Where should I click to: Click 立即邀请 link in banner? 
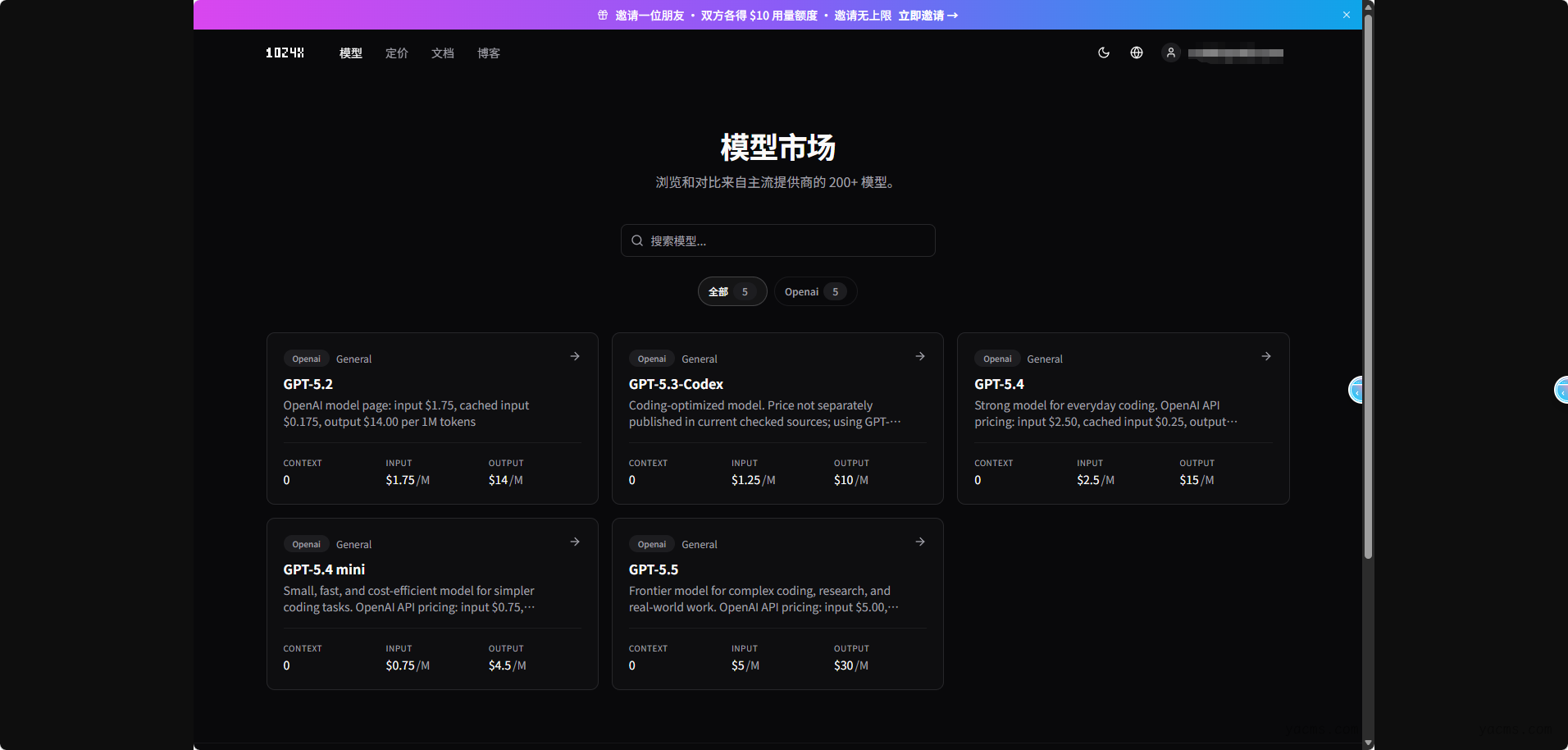928,16
